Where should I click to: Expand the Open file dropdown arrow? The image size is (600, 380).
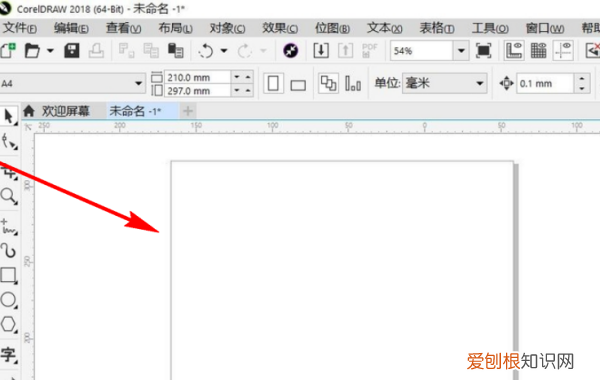click(50, 51)
